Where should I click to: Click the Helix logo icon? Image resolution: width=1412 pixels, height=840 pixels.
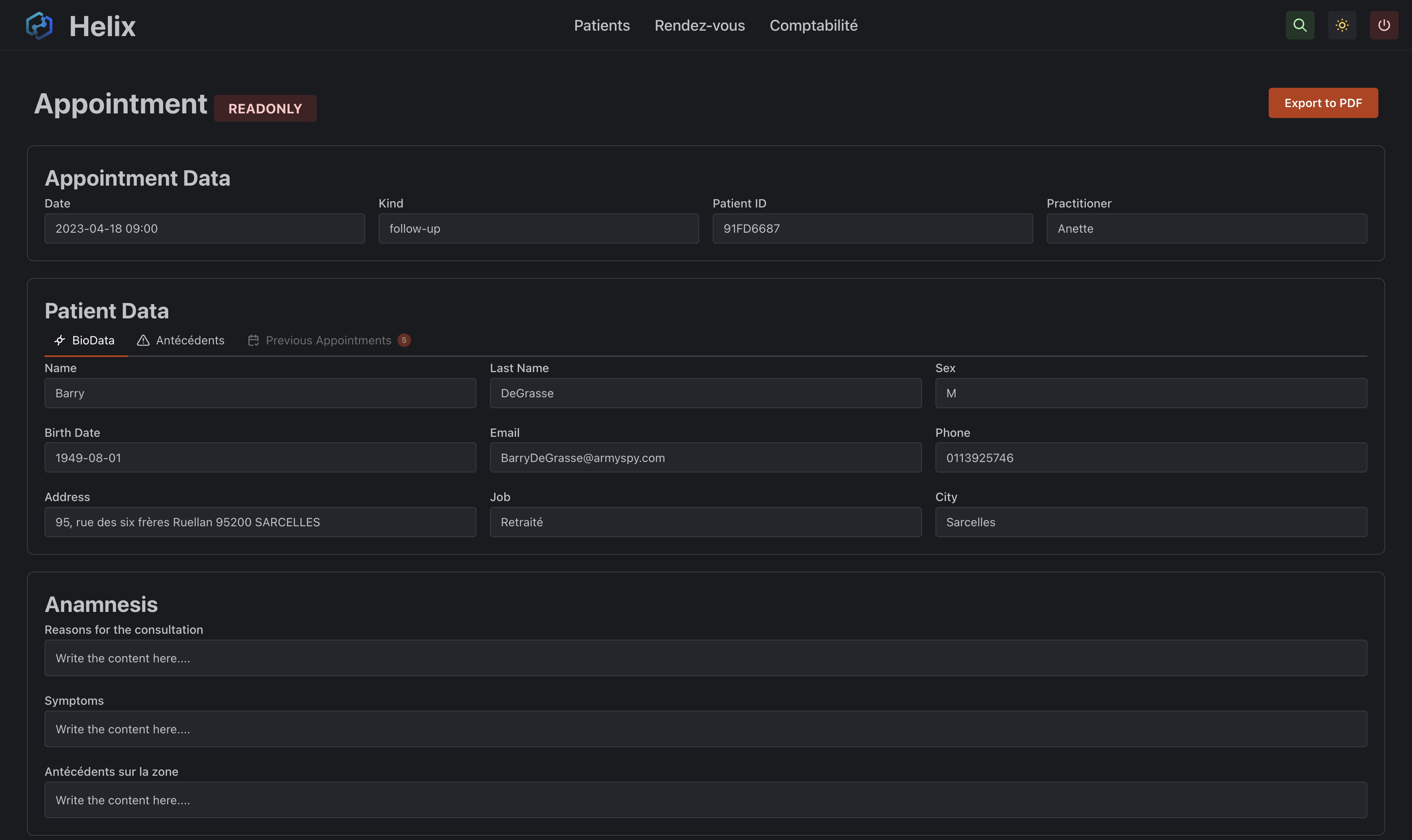[x=39, y=26]
